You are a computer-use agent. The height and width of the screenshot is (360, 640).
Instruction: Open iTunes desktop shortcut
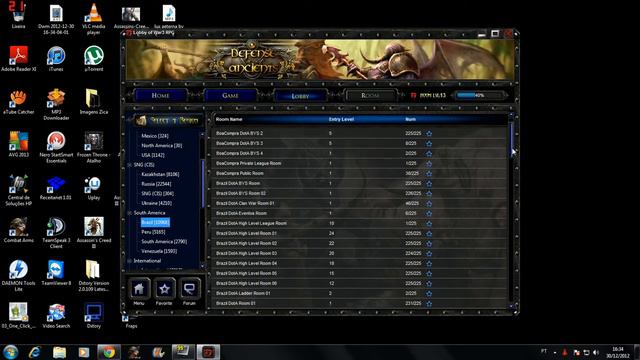pyautogui.click(x=56, y=59)
